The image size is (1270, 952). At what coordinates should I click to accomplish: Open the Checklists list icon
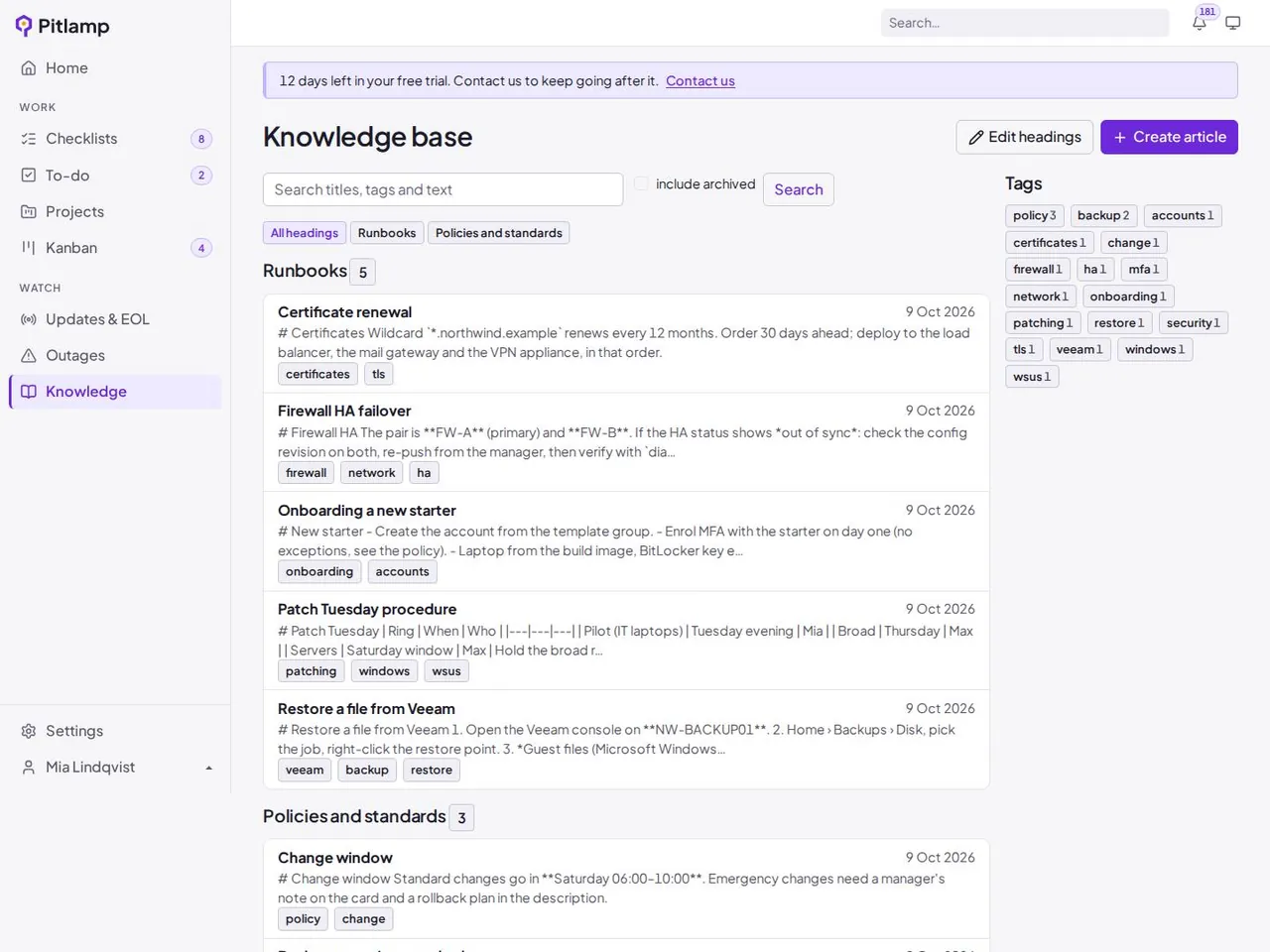coord(29,139)
